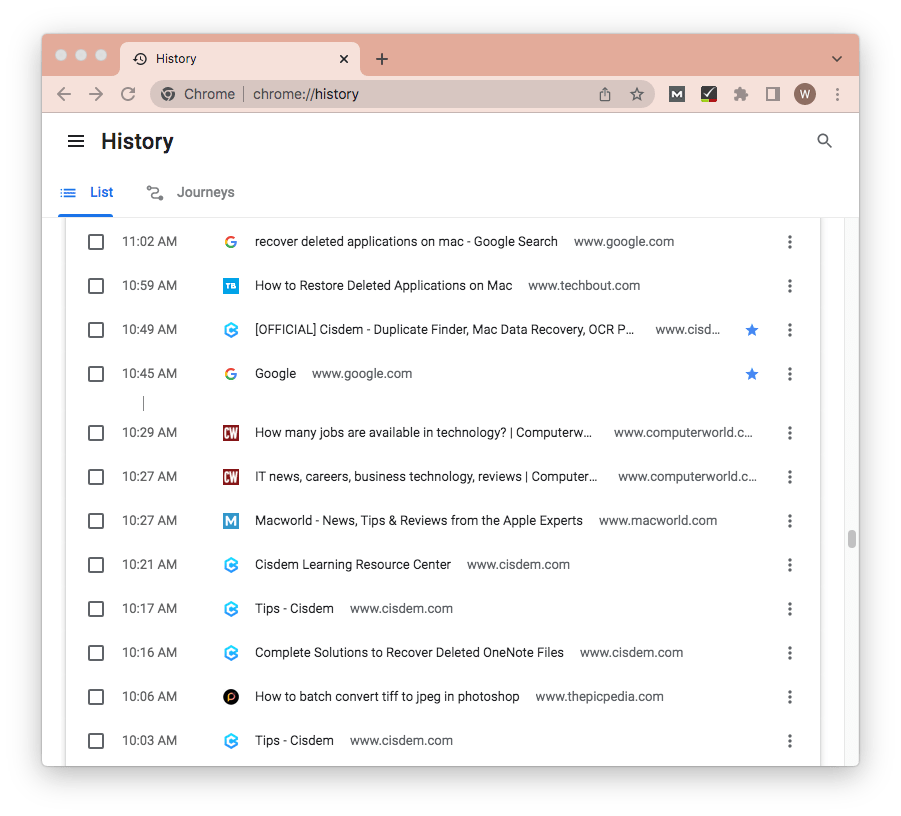The image size is (901, 816).
Task: Expand the tab search chevron in title bar
Action: point(837,59)
